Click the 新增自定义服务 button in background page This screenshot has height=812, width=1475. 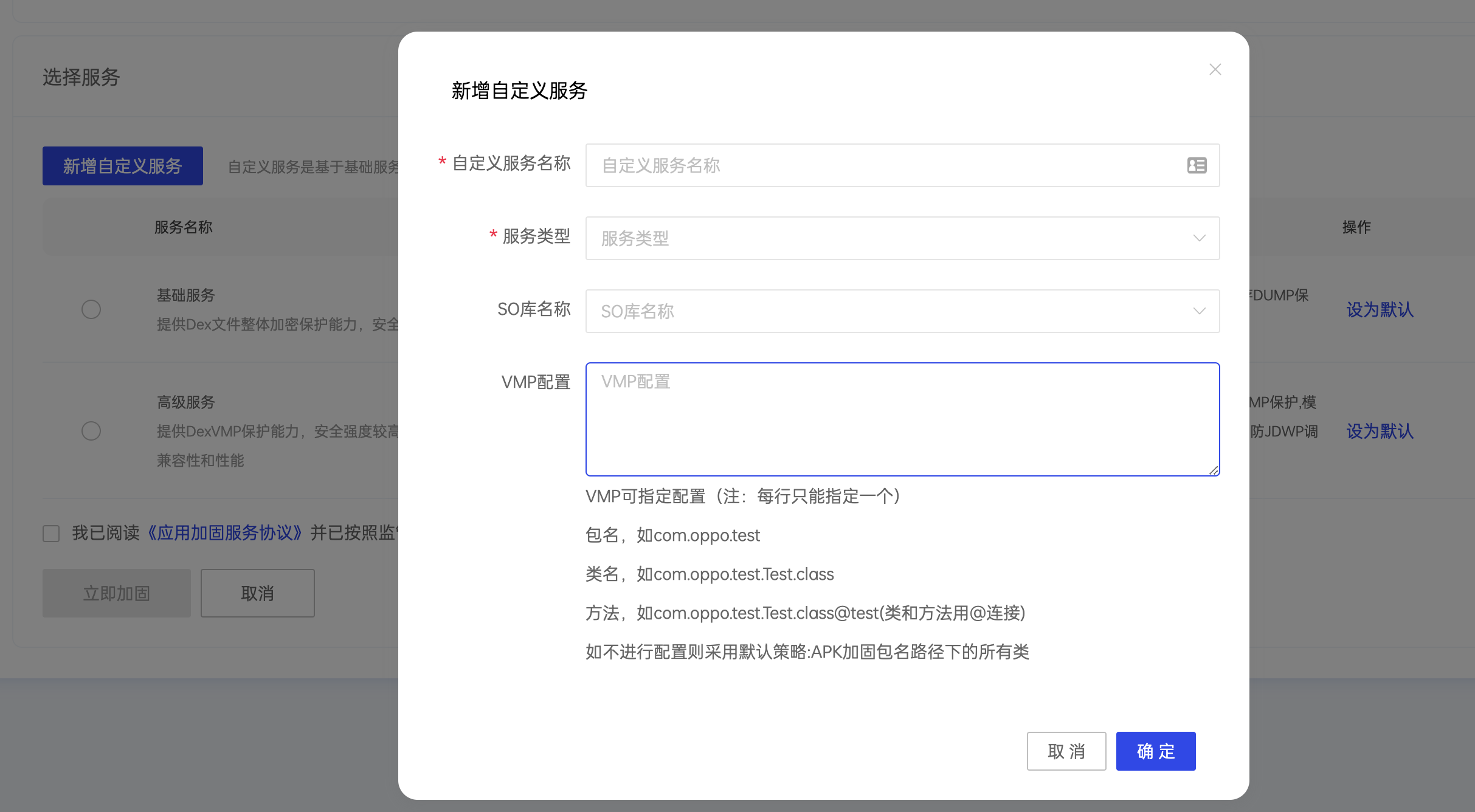pyautogui.click(x=123, y=166)
